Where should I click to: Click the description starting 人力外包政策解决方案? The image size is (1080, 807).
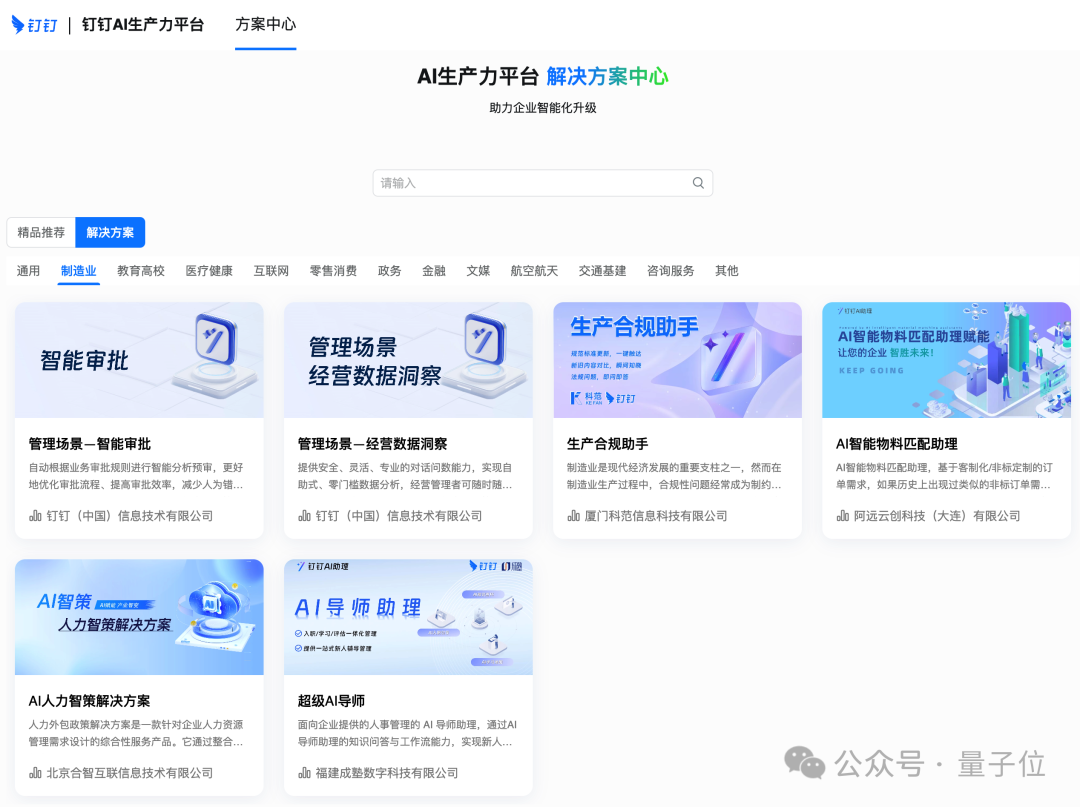coord(136,733)
